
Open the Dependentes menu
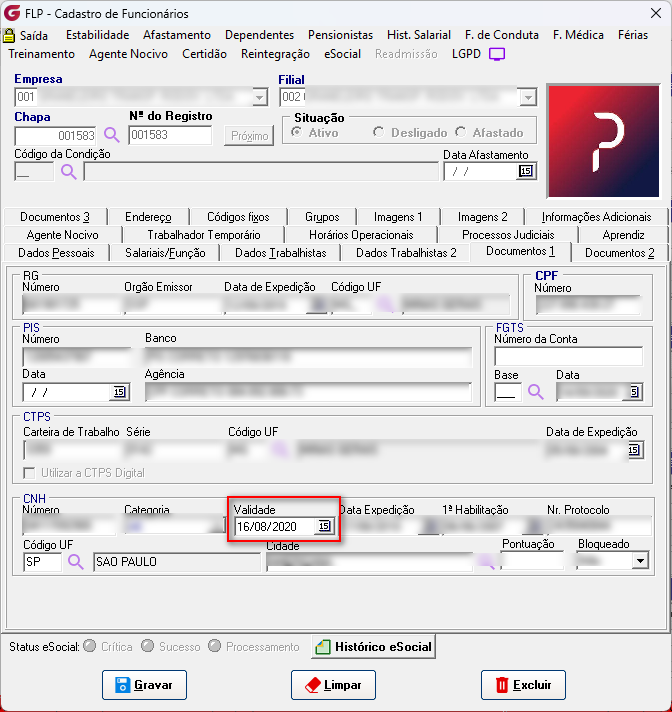point(259,35)
